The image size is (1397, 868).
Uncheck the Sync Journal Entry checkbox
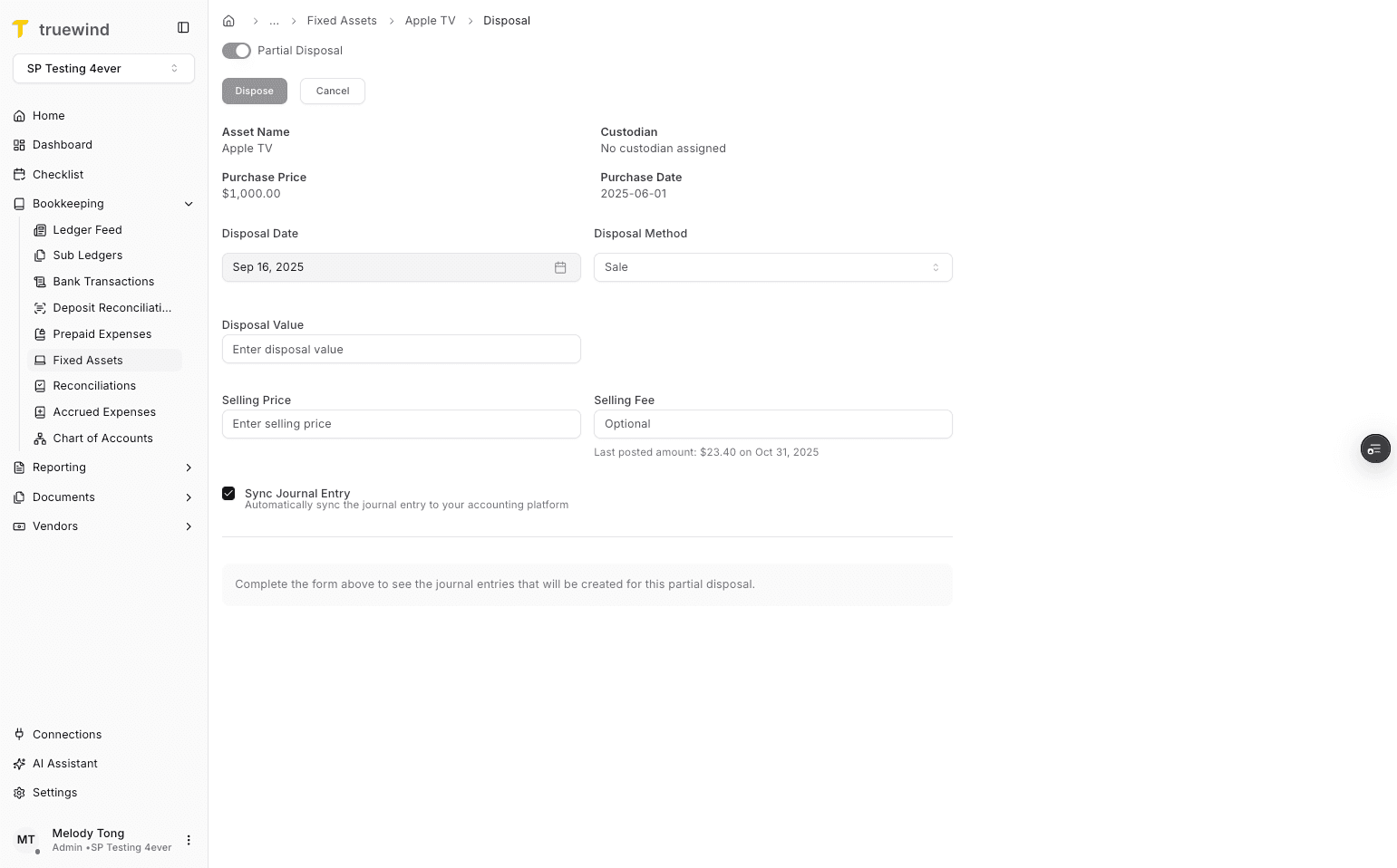click(228, 493)
